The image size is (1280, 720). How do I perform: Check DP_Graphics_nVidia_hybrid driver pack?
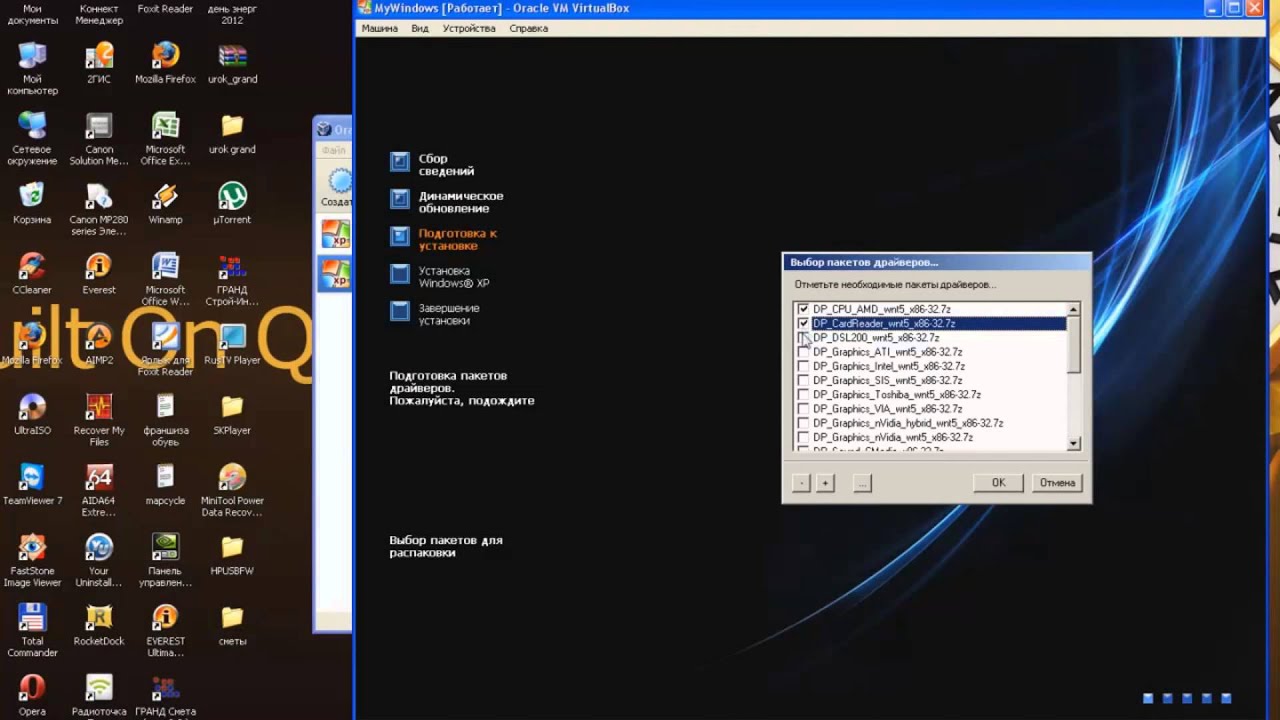tap(803, 423)
